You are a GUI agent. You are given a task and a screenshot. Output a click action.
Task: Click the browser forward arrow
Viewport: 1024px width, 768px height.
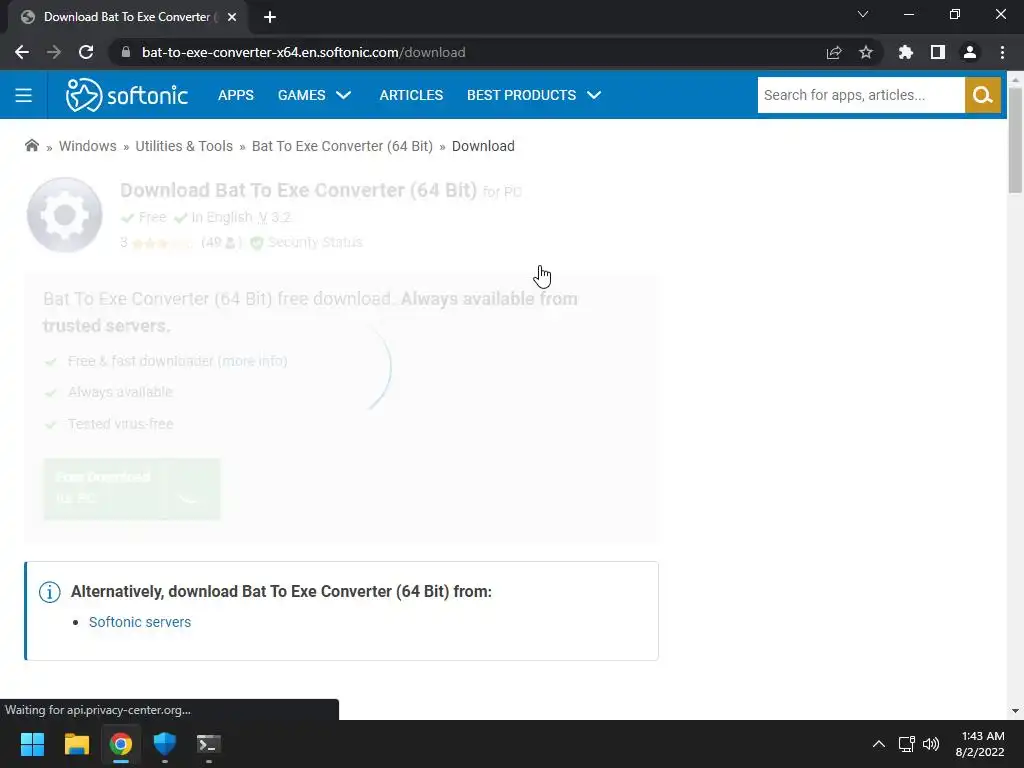[54, 52]
